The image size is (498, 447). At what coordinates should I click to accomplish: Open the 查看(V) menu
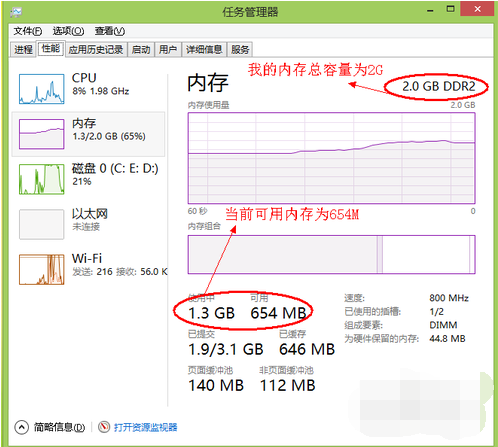[110, 31]
